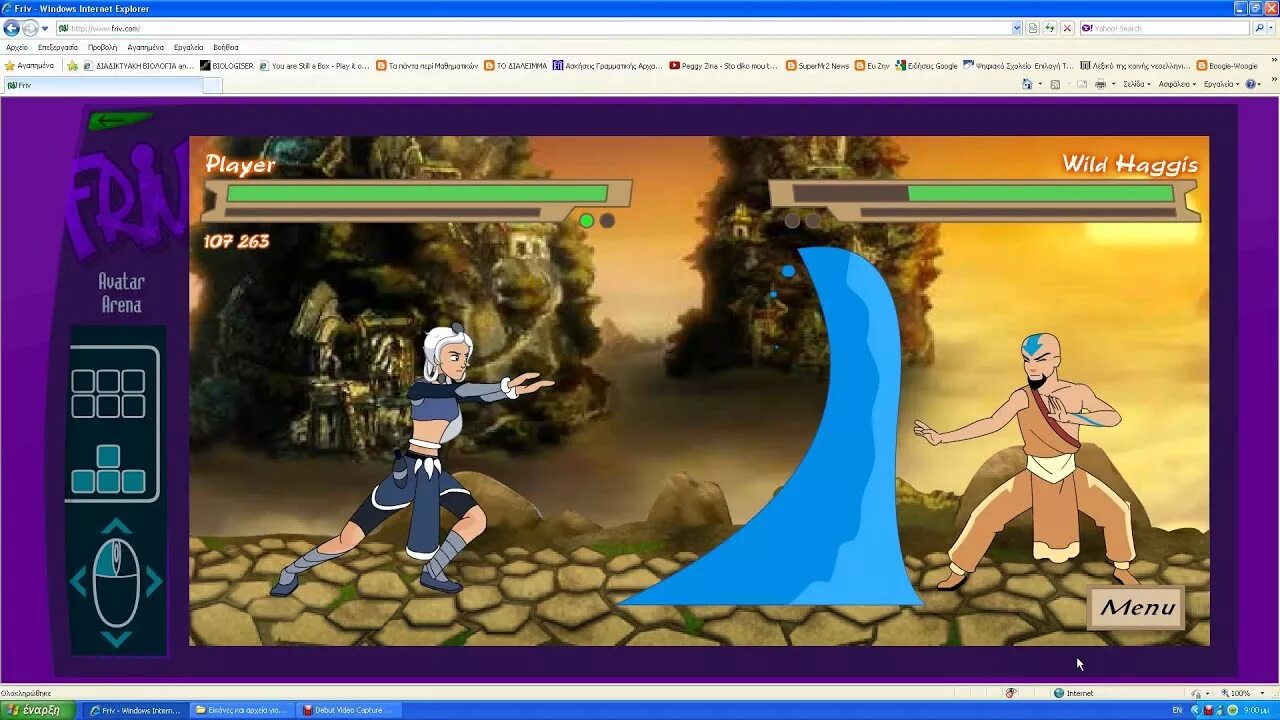The width and height of the screenshot is (1280, 720).
Task: Open the Βοήθεια menu
Action: (x=226, y=47)
